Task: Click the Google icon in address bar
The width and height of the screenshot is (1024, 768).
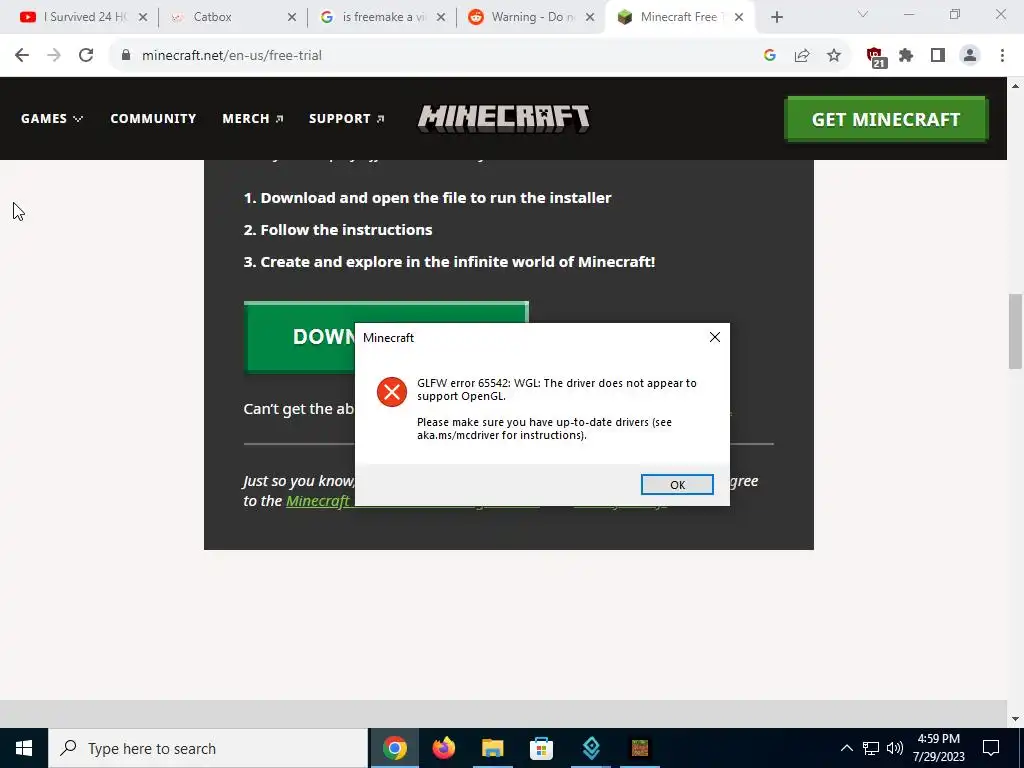Action: [x=769, y=56]
